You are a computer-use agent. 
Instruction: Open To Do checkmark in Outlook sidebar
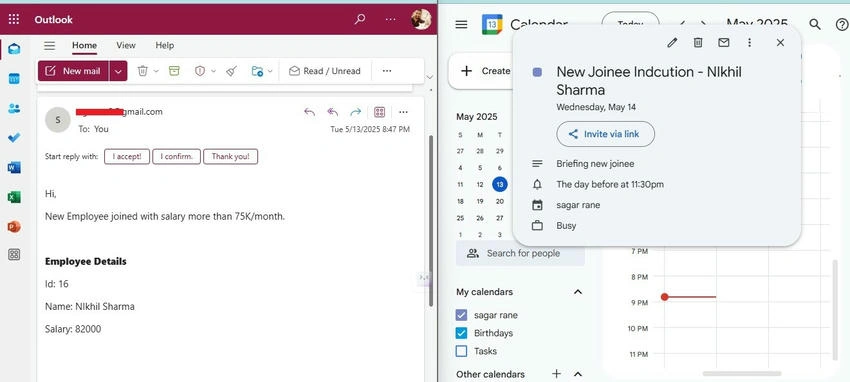pyautogui.click(x=14, y=138)
